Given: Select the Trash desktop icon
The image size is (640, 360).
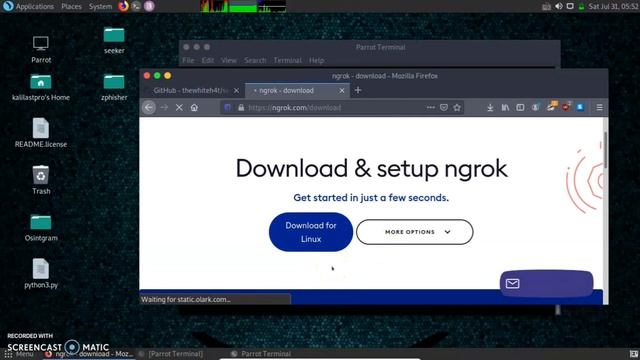Looking at the screenshot, I should click(x=41, y=180).
